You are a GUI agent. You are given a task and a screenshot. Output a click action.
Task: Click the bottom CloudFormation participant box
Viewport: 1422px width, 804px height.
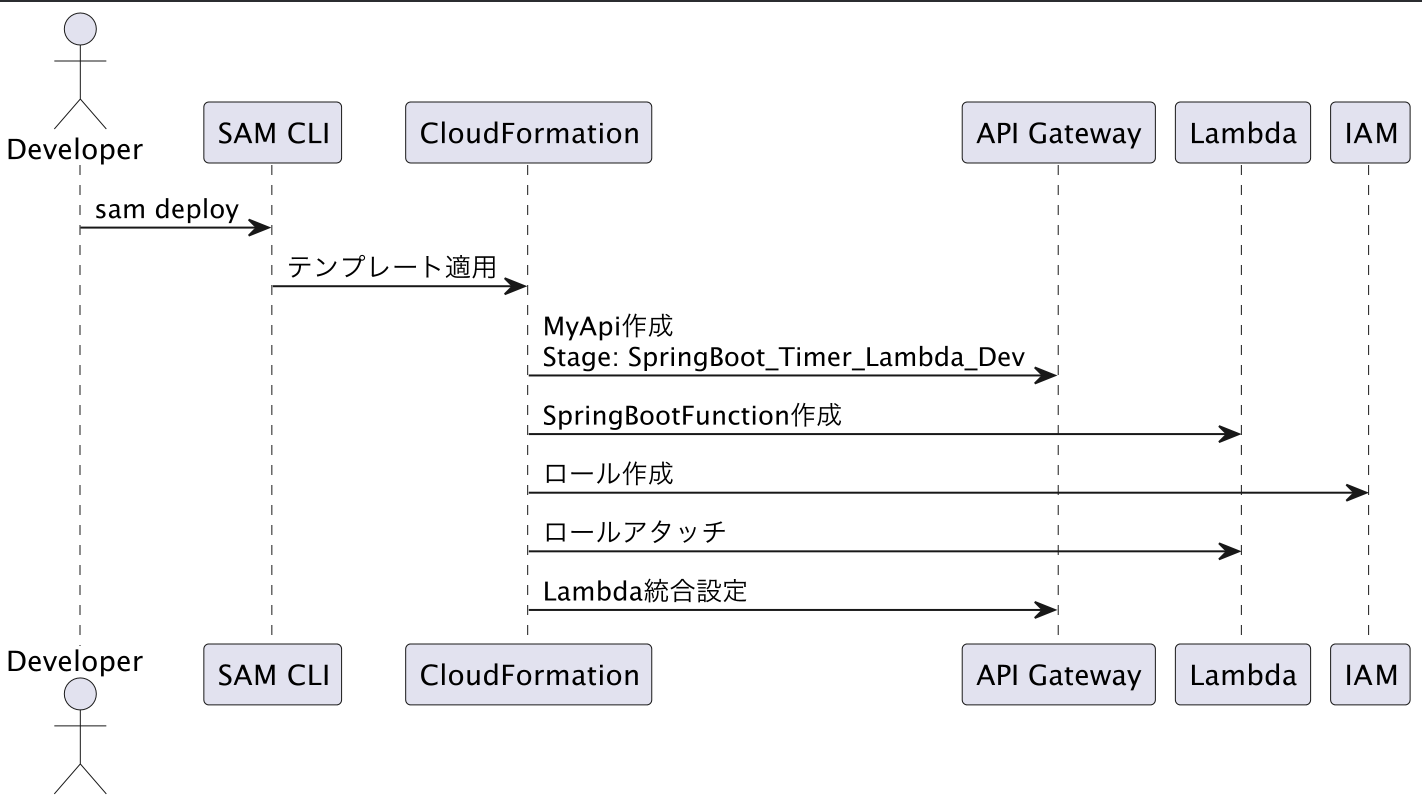(x=529, y=674)
